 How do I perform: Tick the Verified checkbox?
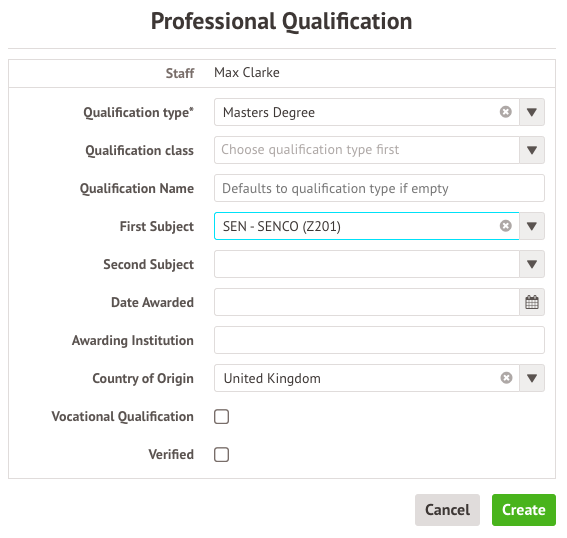click(221, 454)
